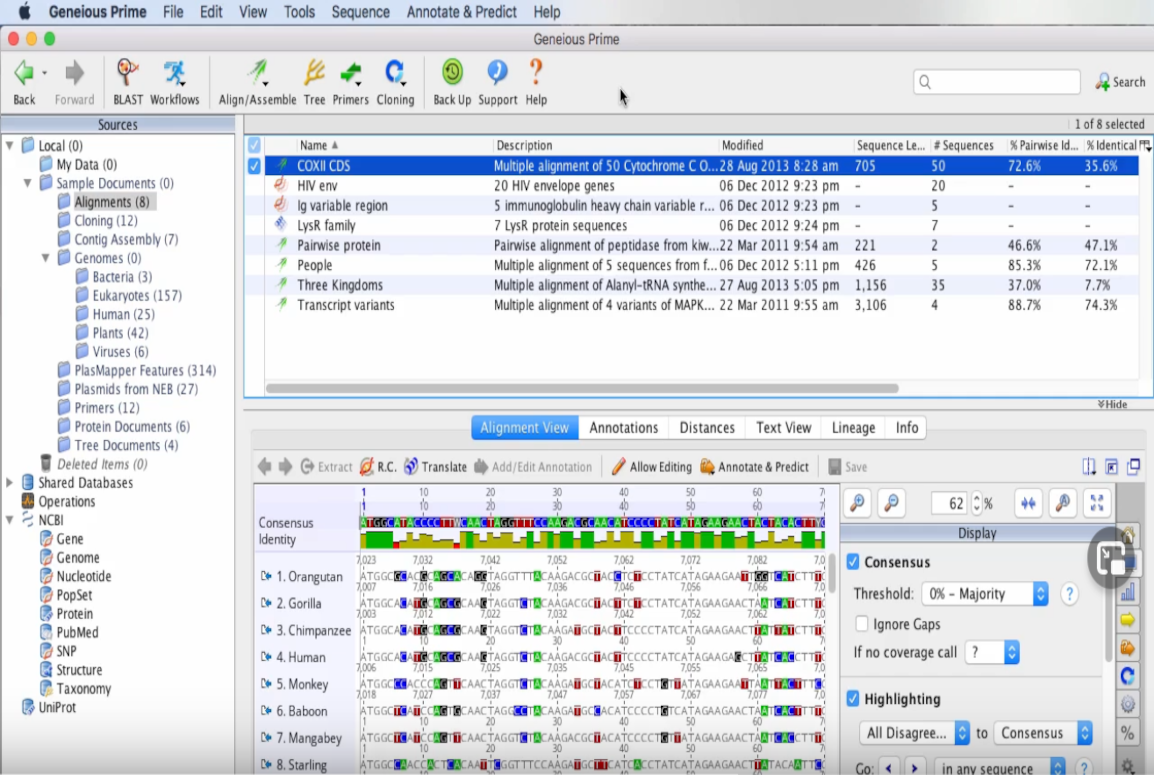Click the split view icon
Screen dimensions: 1154x775
[1088, 467]
